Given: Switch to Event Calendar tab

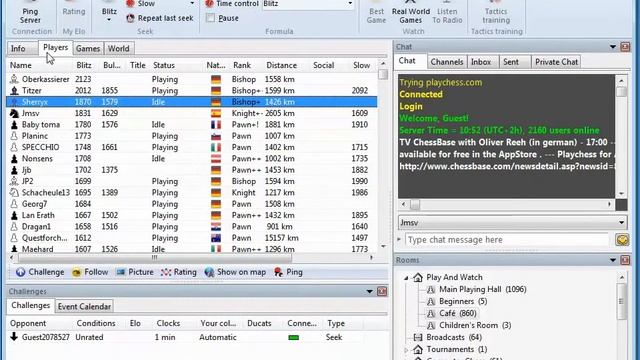Looking at the screenshot, I should coord(84,307).
